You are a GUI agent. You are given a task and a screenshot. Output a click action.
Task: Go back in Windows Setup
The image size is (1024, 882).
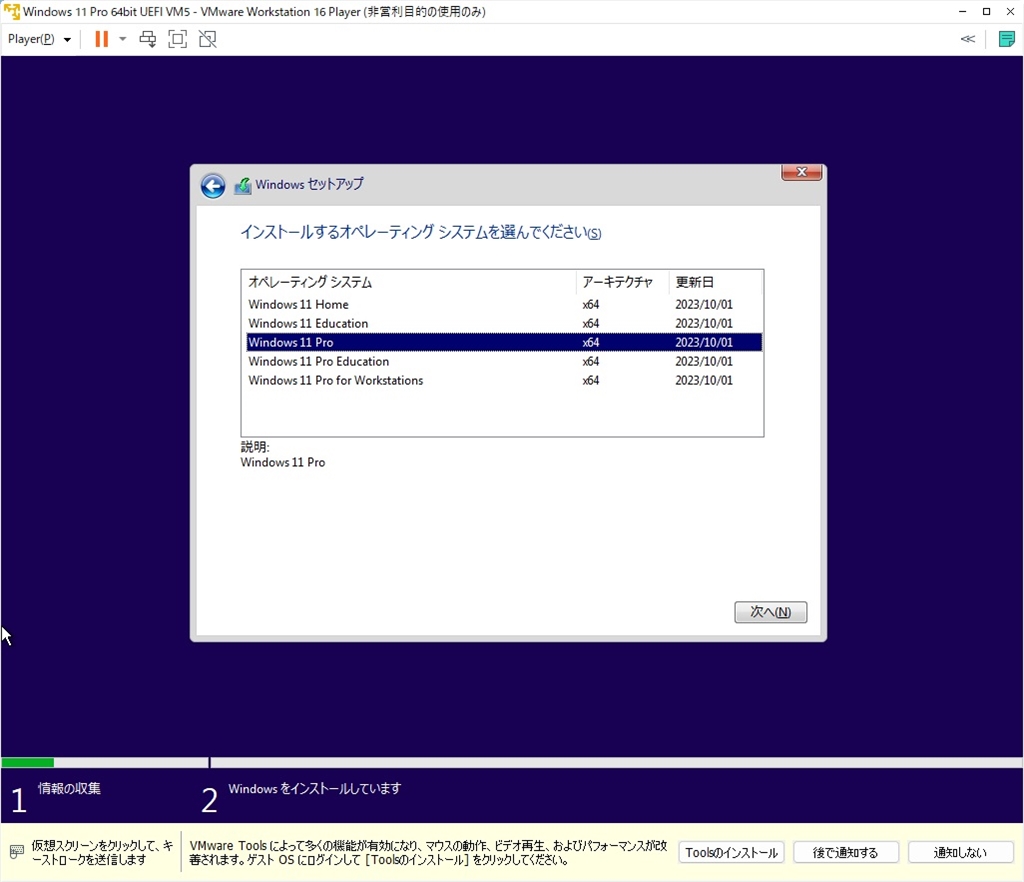(213, 186)
